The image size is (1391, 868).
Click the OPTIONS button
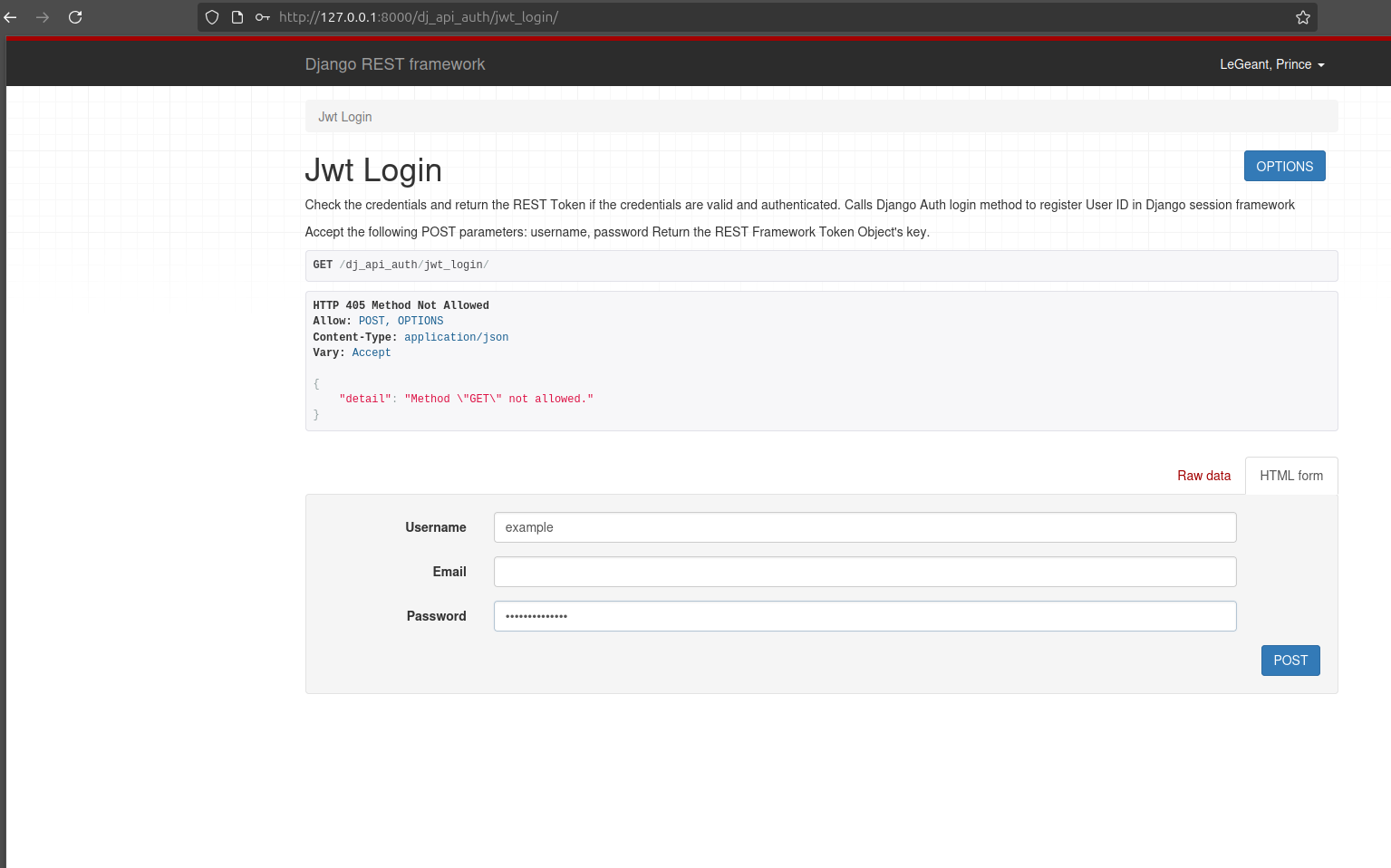pos(1284,166)
